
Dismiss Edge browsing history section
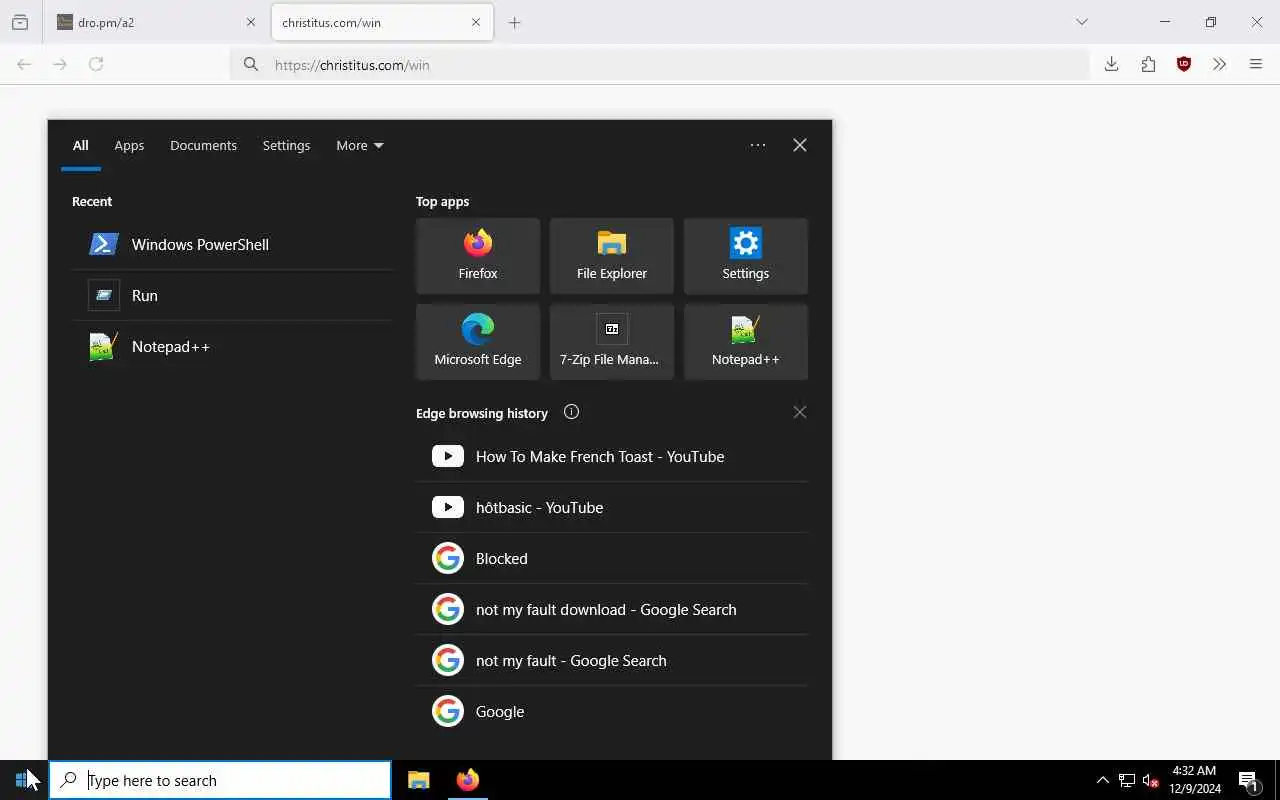coord(799,412)
